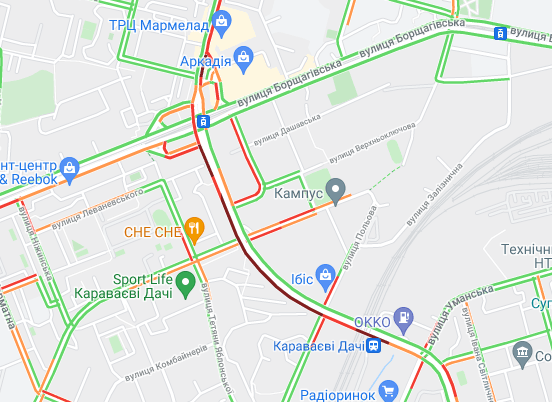
Task: Select the Аркадія shopping marker
Action: pyautogui.click(x=244, y=59)
